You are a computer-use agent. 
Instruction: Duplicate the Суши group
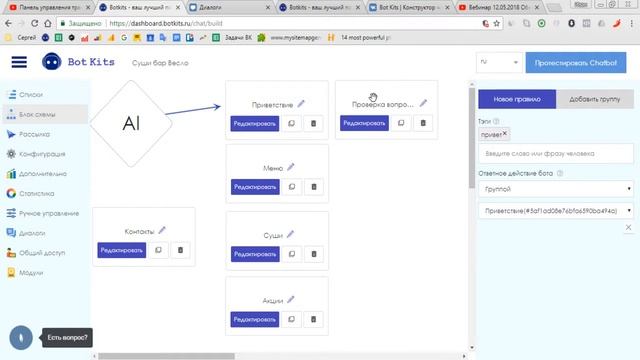(292, 254)
